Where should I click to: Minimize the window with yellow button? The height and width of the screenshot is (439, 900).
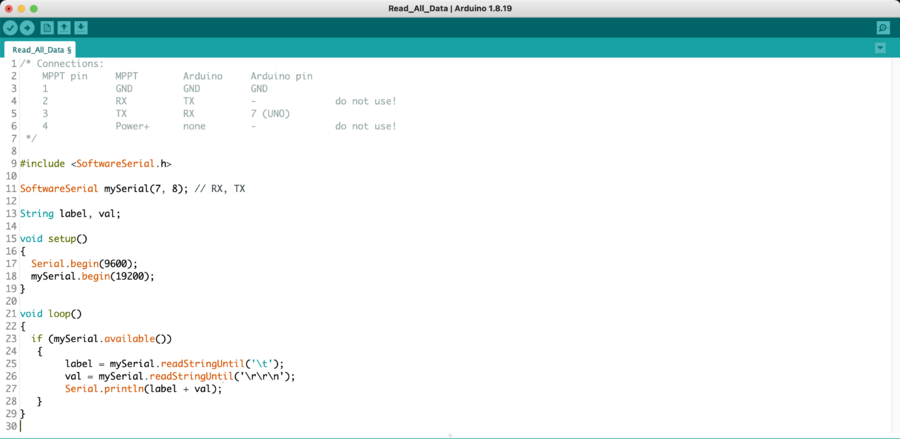coord(21,8)
